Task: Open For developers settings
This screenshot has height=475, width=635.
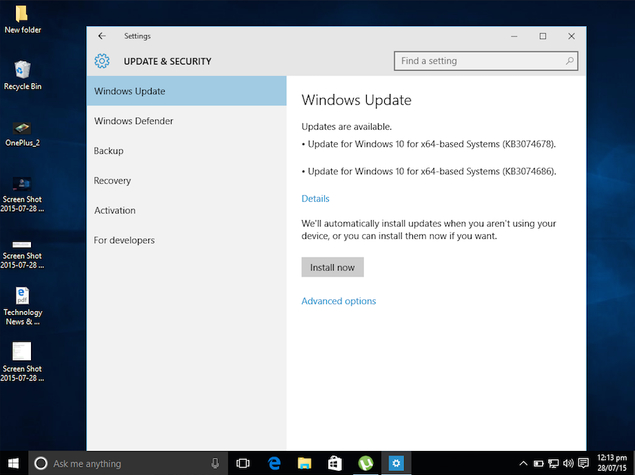Action: point(186,240)
